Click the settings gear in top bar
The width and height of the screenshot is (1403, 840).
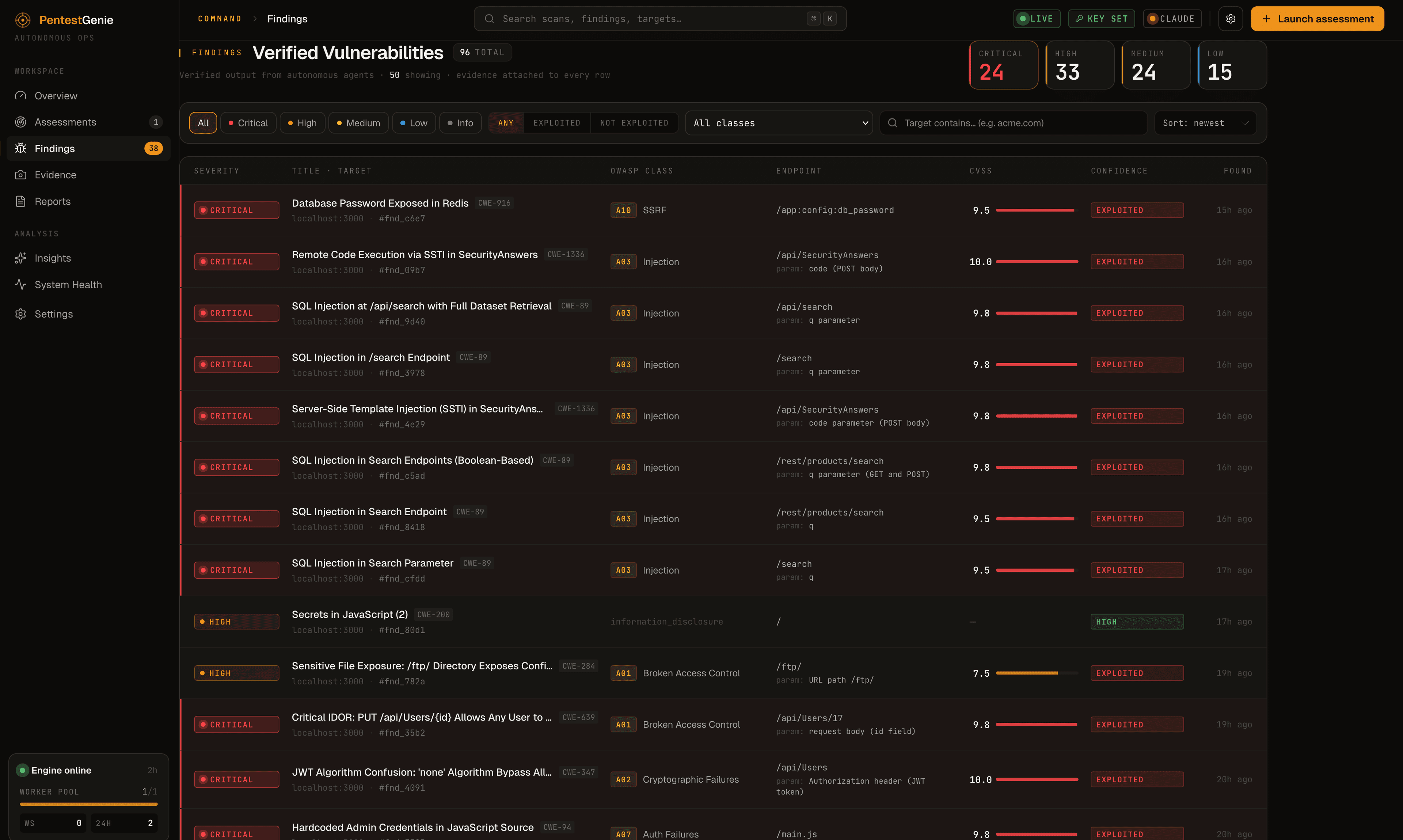coord(1231,19)
